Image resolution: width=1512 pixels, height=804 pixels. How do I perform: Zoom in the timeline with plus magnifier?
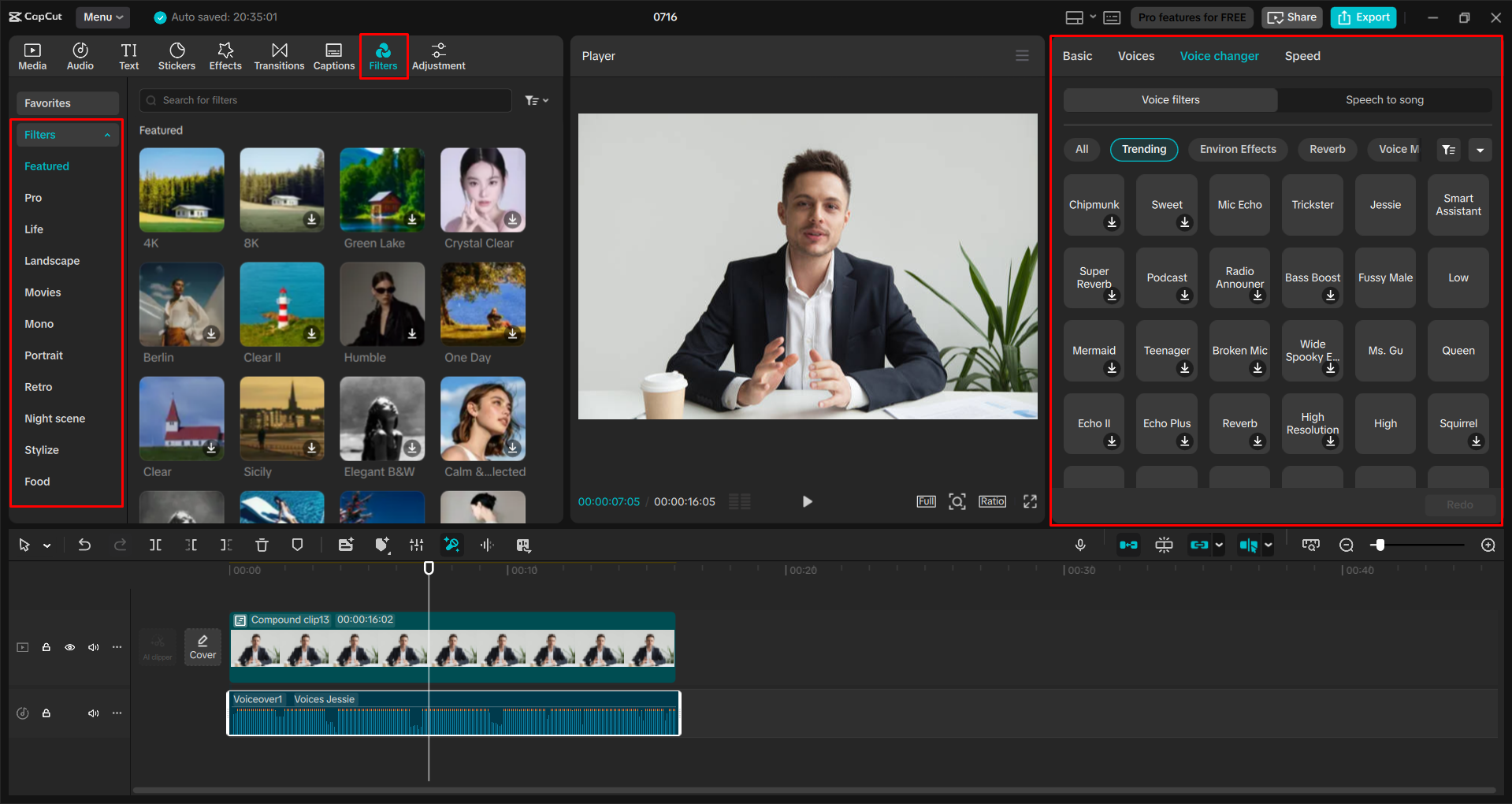pos(1488,545)
